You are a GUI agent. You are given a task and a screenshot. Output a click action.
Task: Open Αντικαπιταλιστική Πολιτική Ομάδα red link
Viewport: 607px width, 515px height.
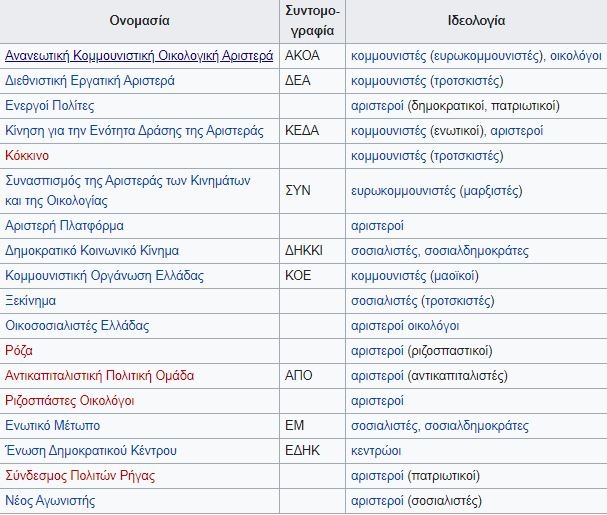point(100,375)
